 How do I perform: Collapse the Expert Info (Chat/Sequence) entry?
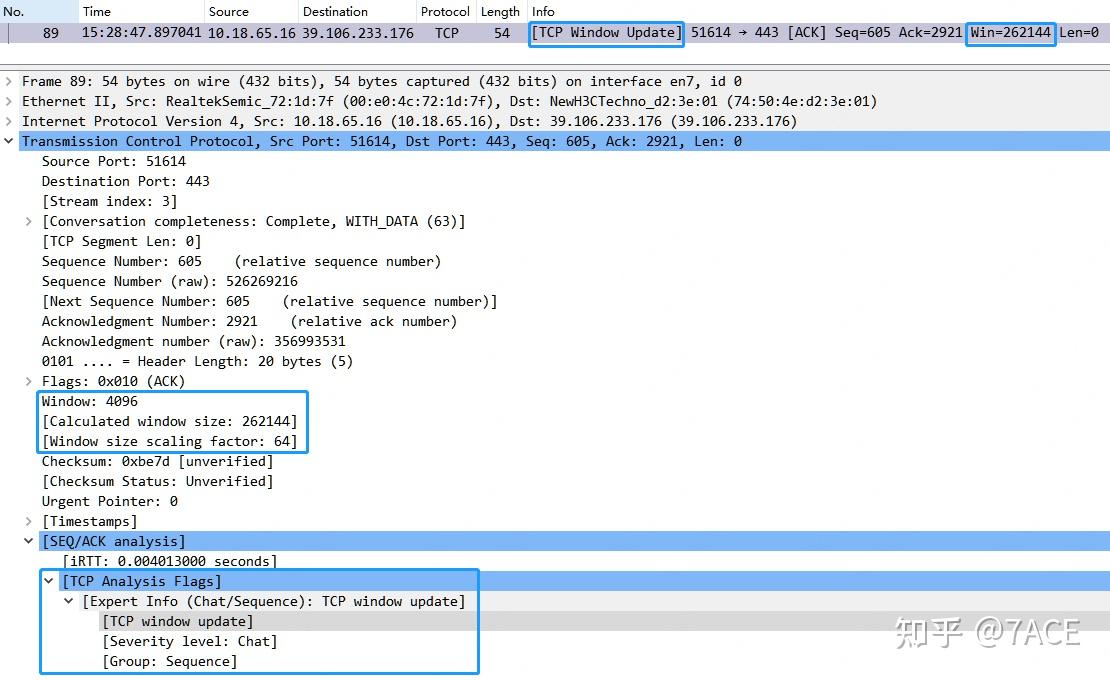68,601
